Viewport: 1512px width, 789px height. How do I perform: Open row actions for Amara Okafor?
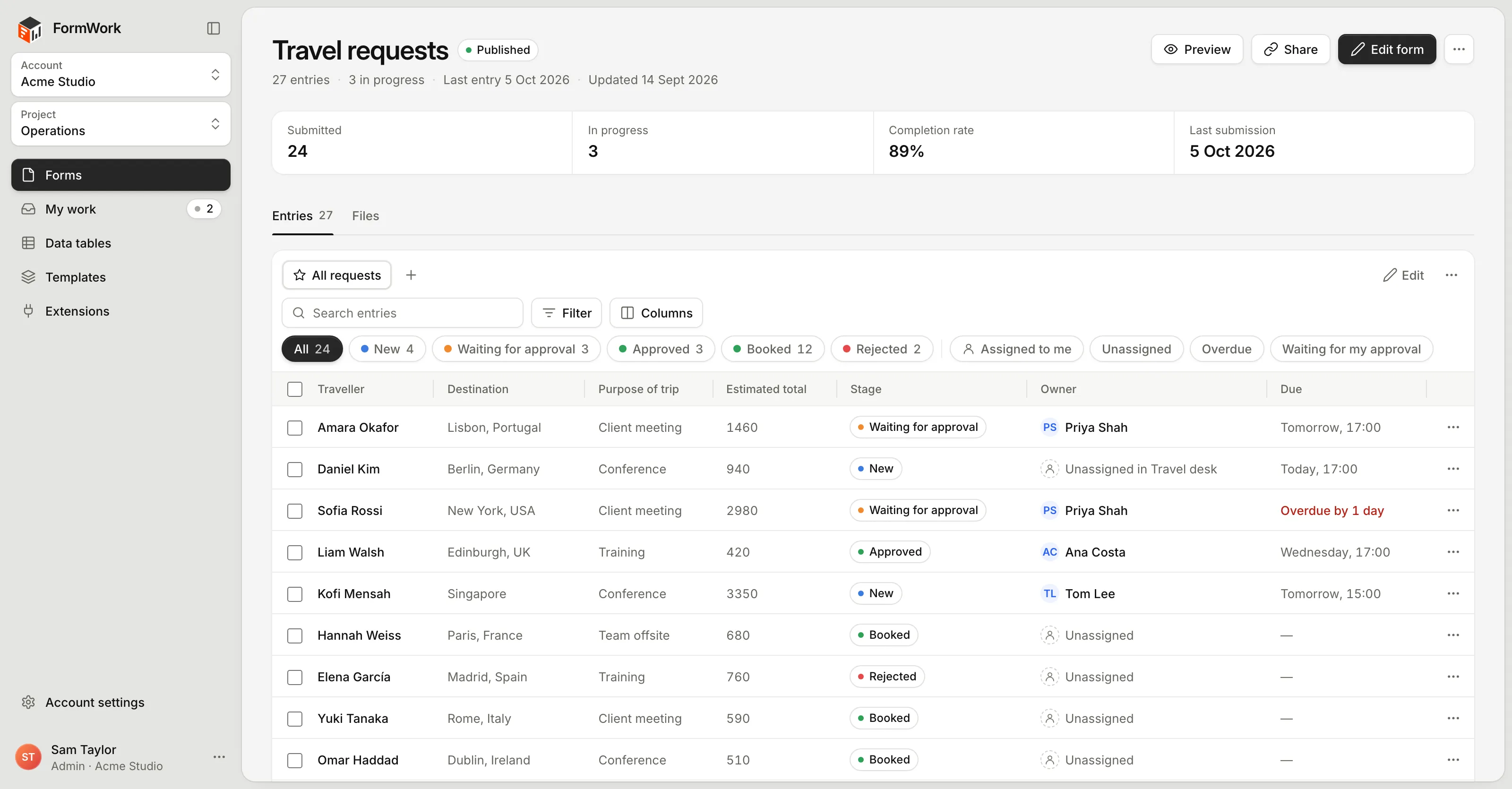(x=1453, y=428)
